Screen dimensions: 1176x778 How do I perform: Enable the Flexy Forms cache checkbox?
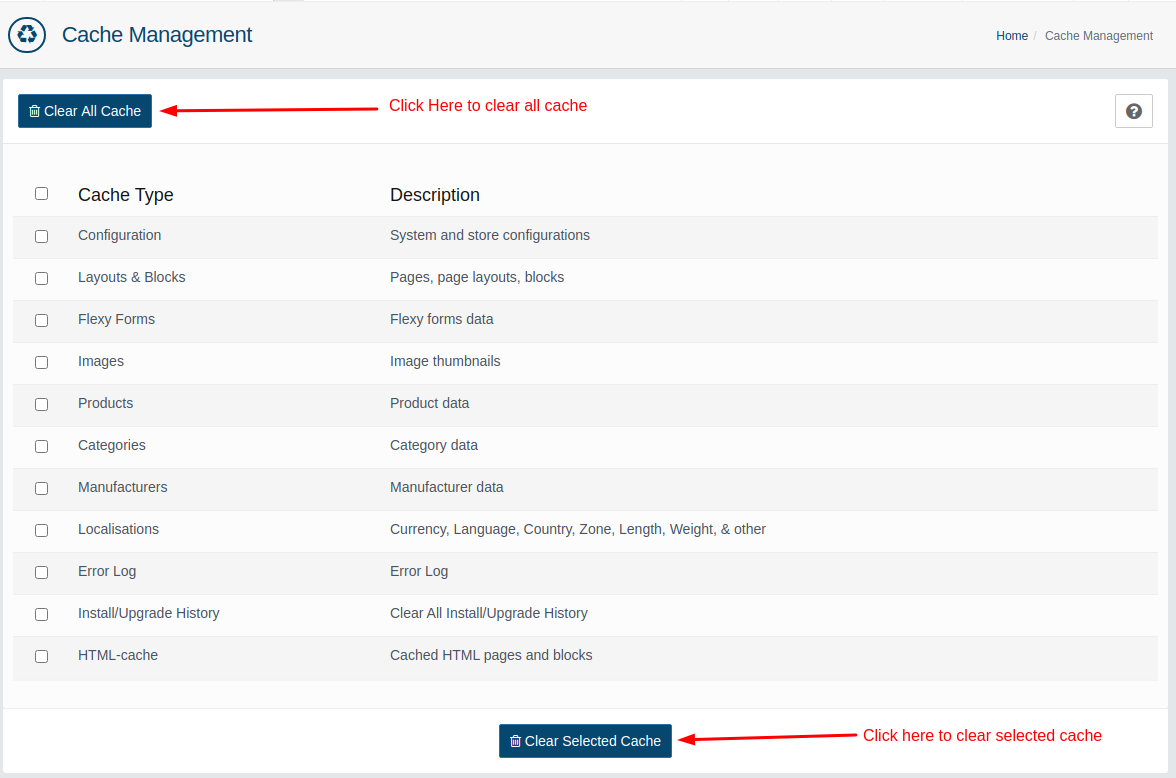(41, 321)
